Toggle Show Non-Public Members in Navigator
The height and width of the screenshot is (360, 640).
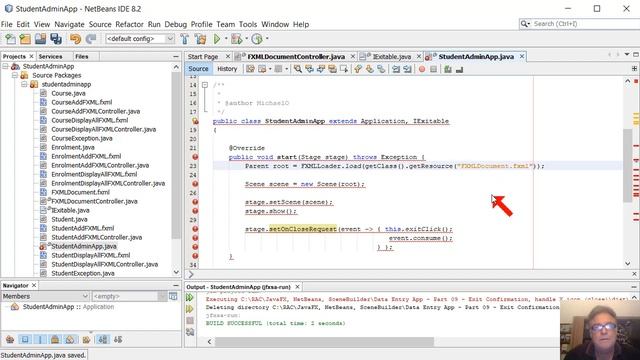(55, 339)
